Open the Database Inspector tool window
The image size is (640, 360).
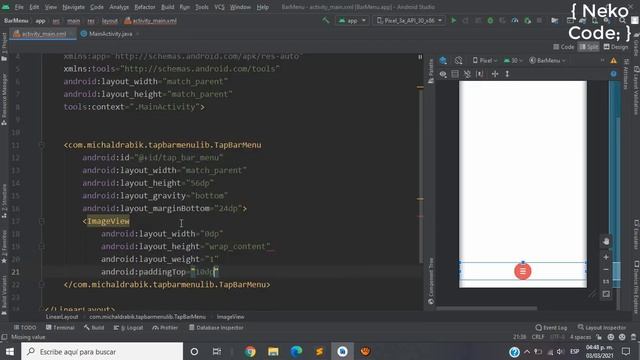(x=216, y=327)
